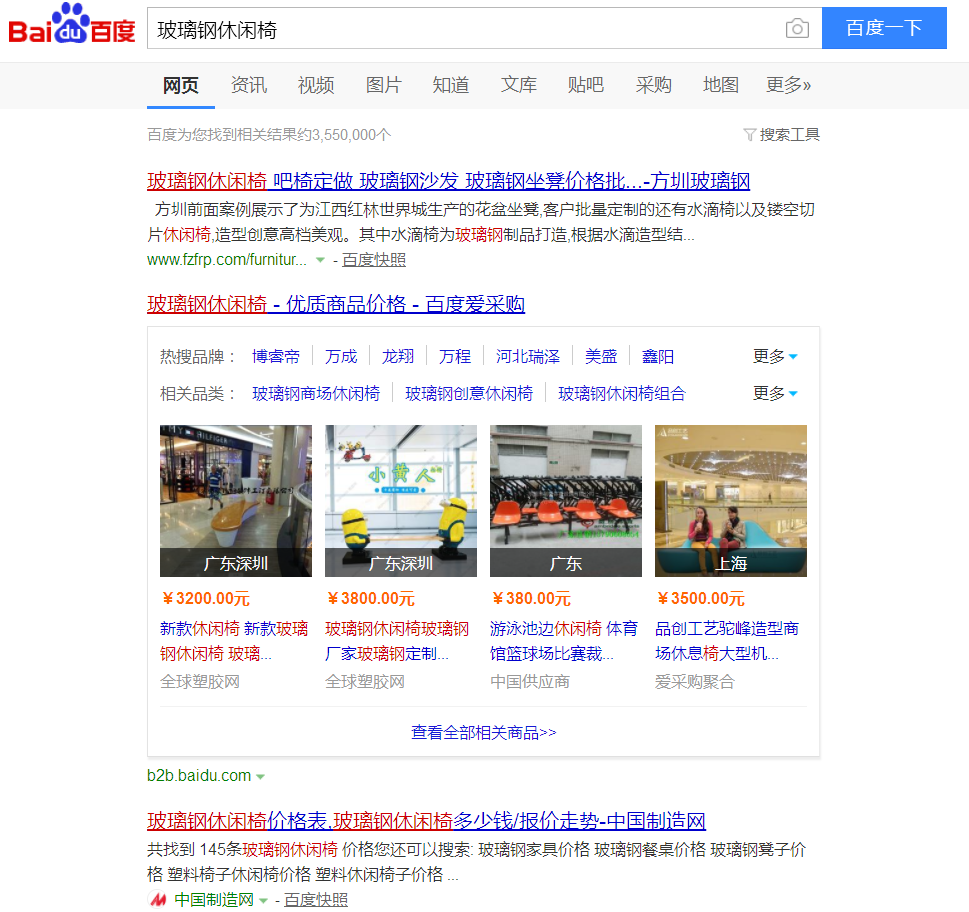Expand the 更多» tab menu
Screen dimensions: 969x912
(x=789, y=85)
